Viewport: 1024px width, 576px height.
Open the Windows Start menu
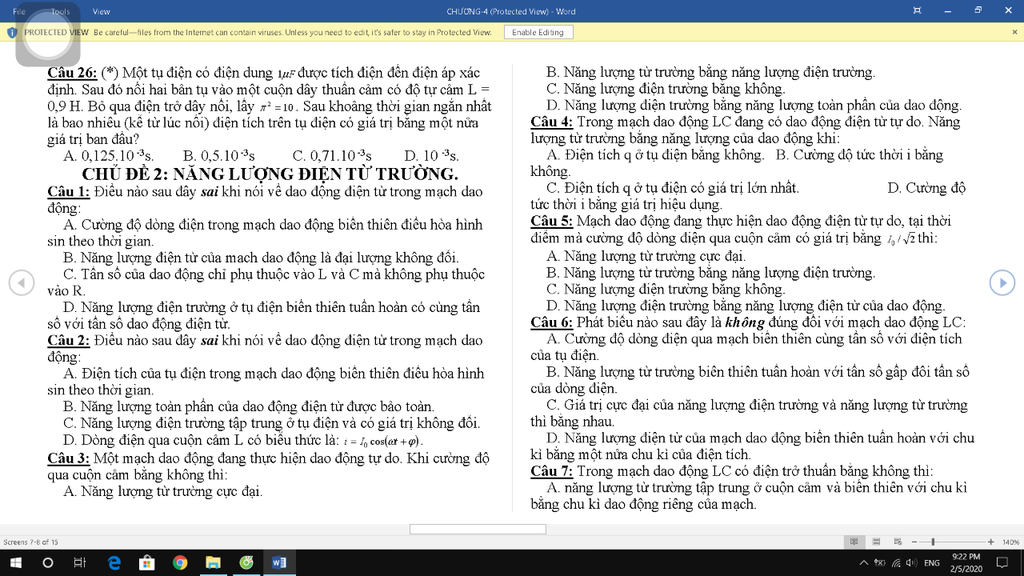[x=16, y=562]
